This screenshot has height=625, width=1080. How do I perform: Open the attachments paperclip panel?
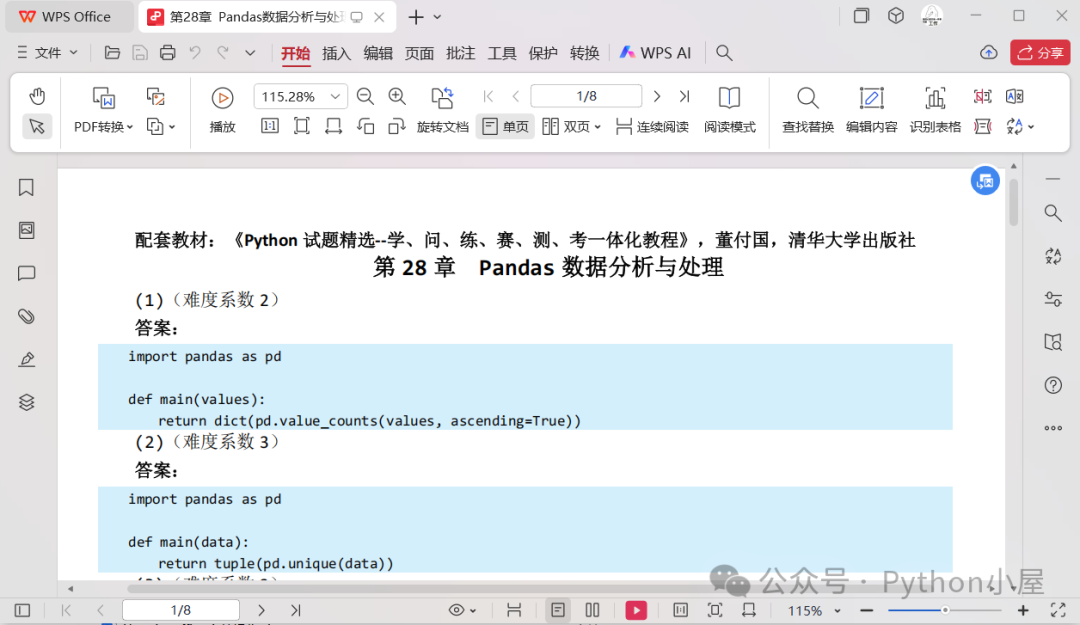point(26,316)
